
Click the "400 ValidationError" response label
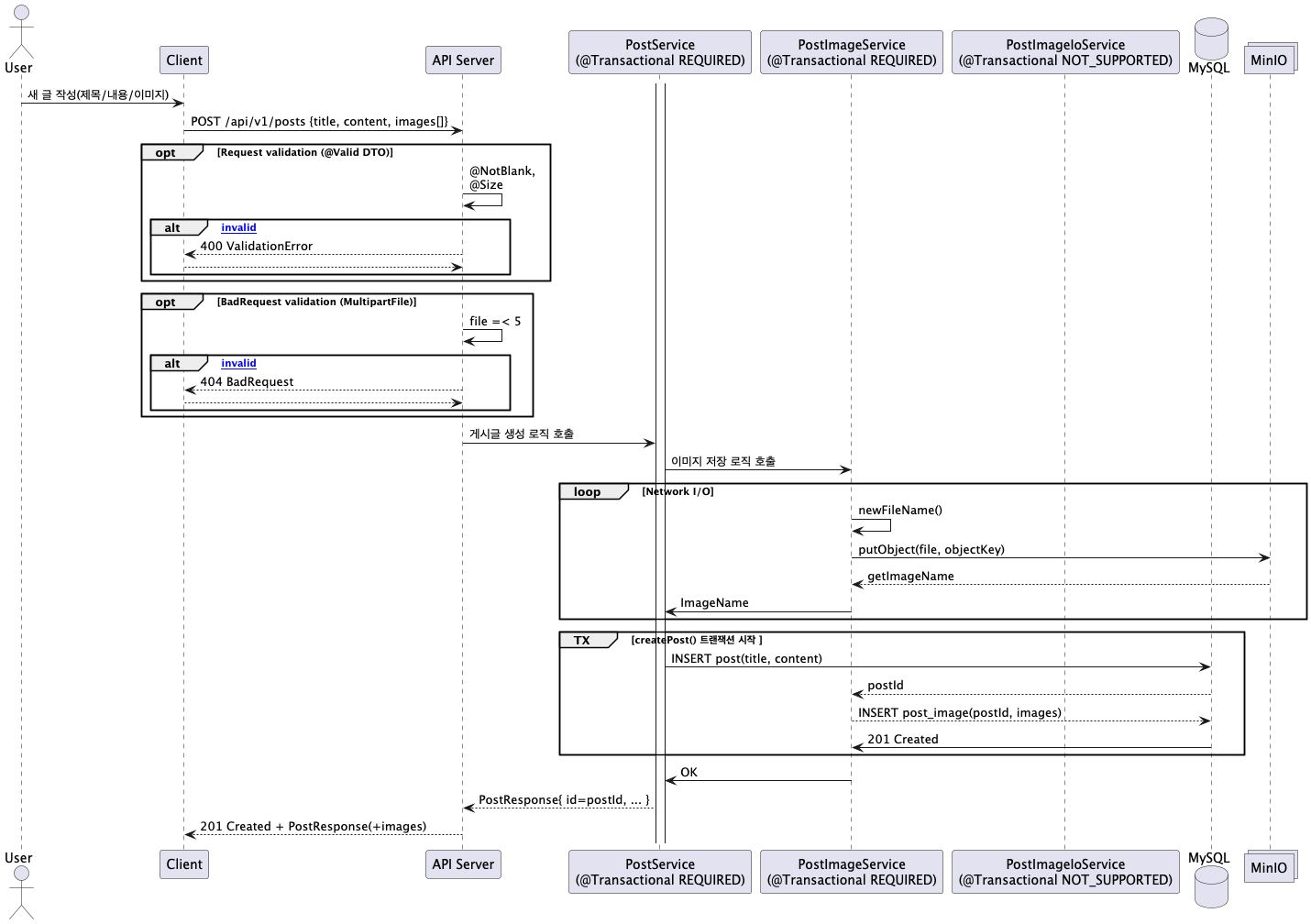257,246
